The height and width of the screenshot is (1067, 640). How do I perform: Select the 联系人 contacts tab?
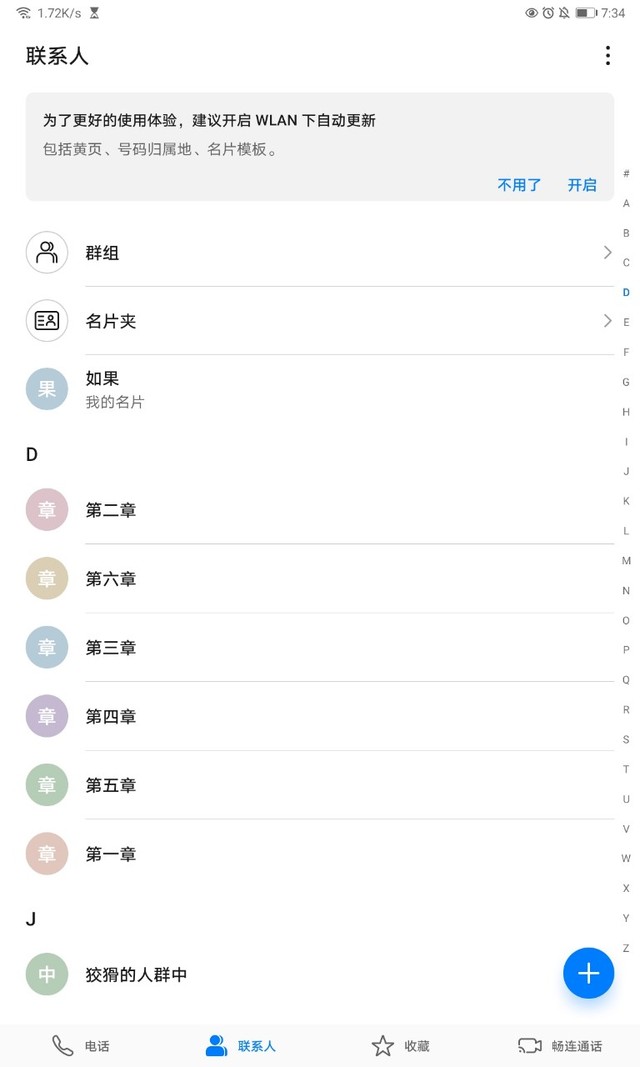(x=240, y=1046)
